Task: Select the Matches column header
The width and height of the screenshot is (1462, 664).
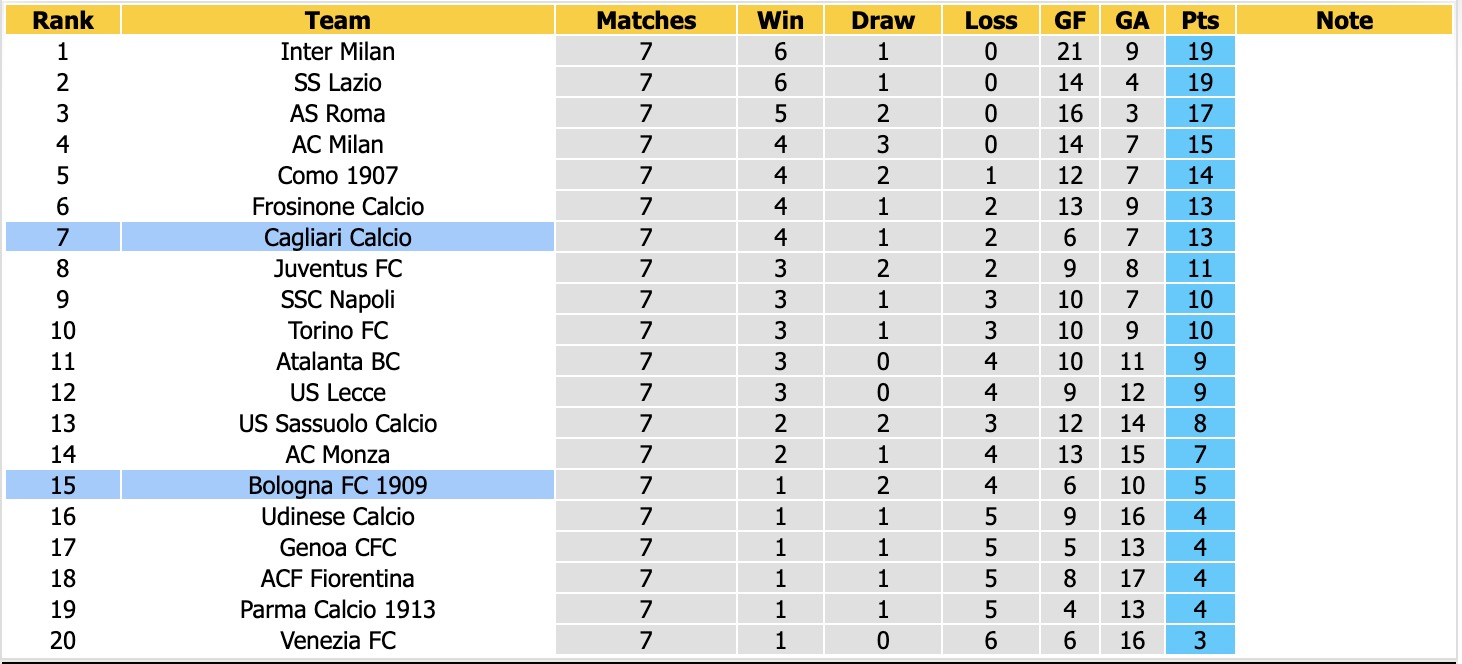Action: click(x=646, y=20)
